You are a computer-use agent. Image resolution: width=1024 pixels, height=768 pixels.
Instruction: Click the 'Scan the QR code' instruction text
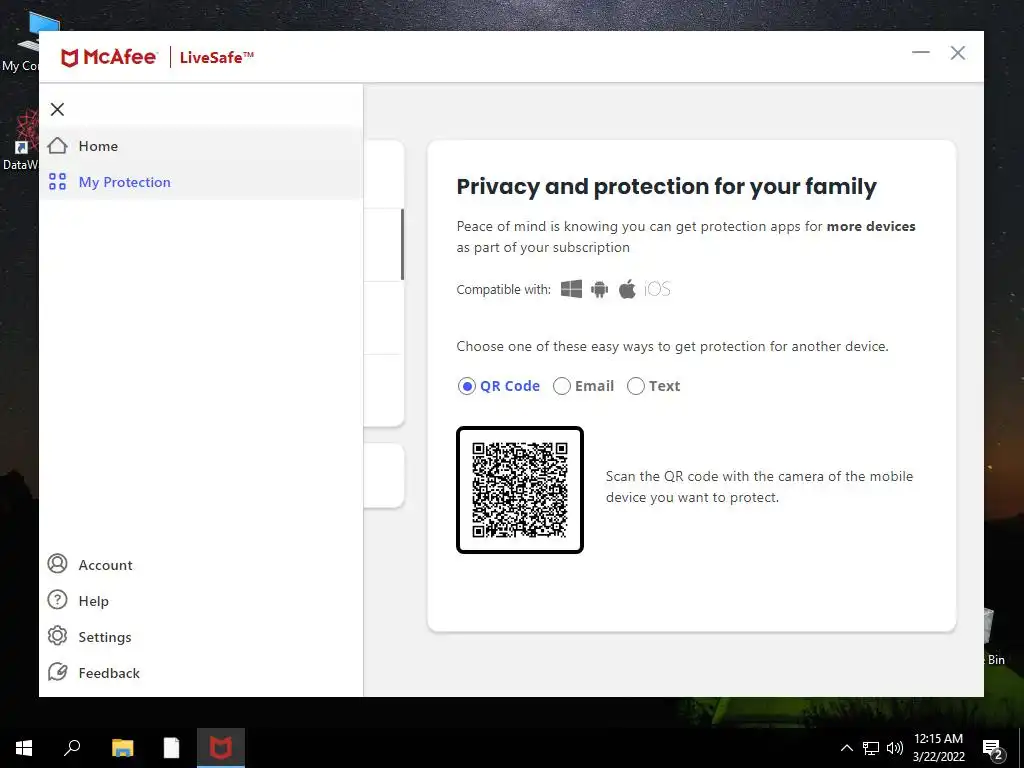pyautogui.click(x=759, y=487)
